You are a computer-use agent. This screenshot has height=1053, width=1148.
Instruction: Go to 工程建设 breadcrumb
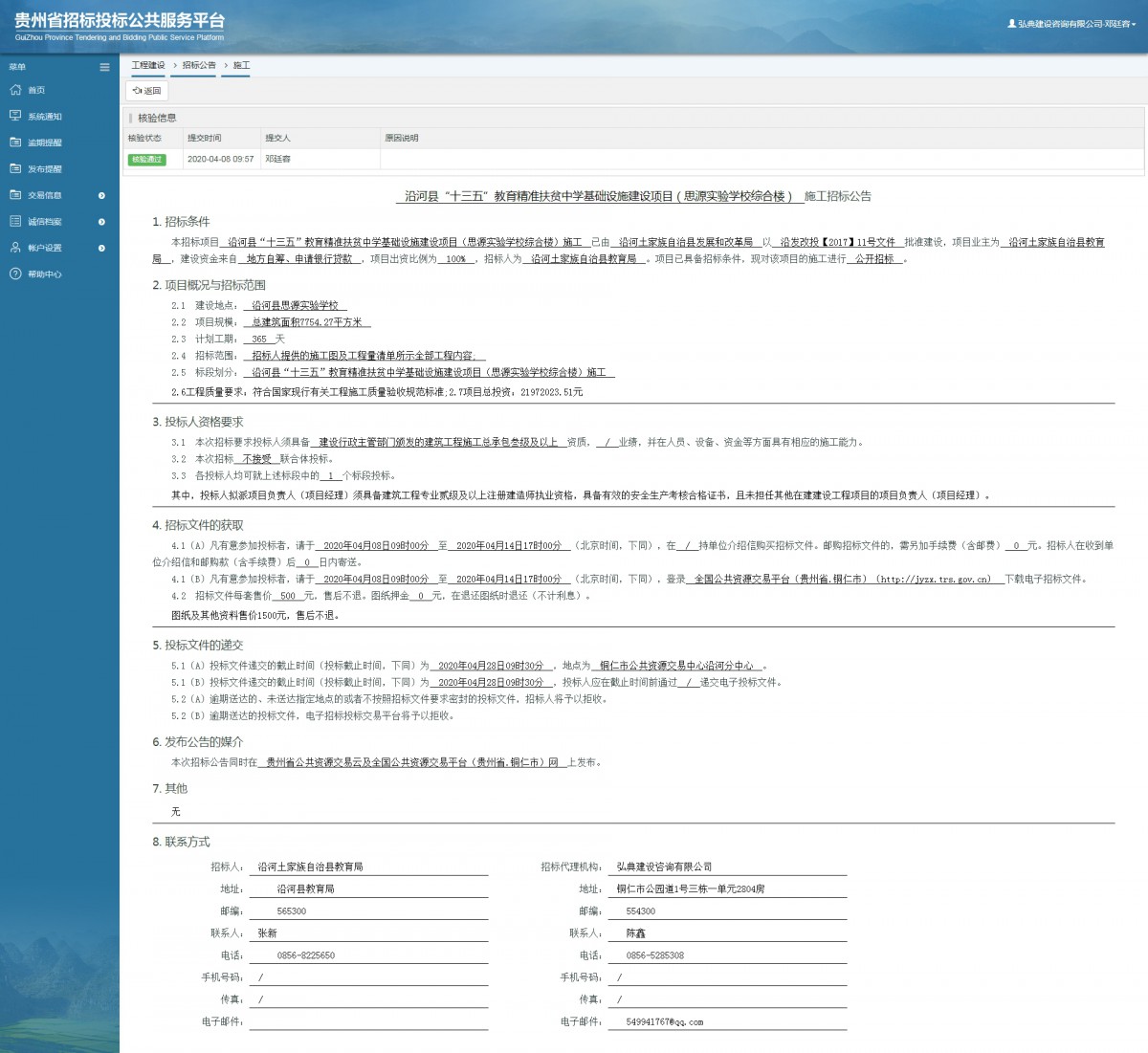tap(148, 65)
